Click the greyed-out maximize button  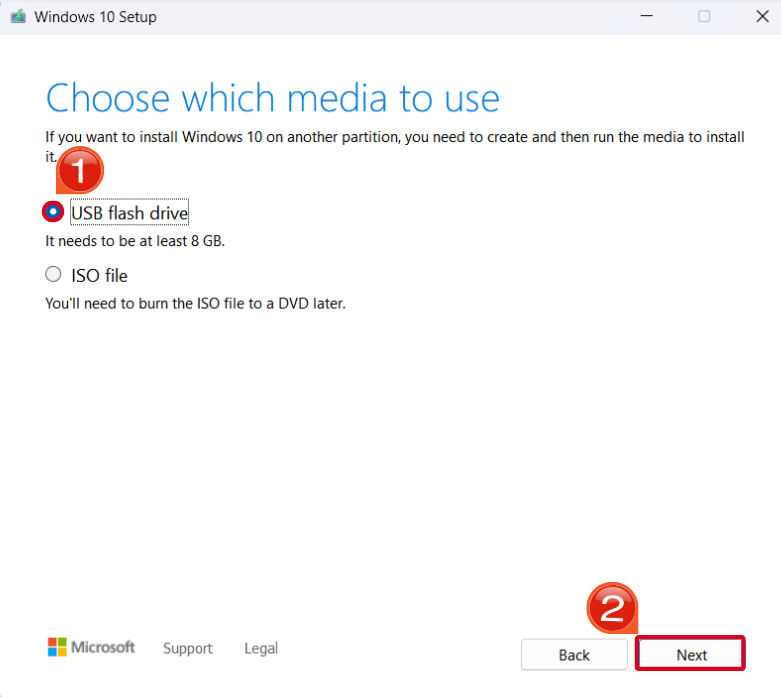[704, 17]
